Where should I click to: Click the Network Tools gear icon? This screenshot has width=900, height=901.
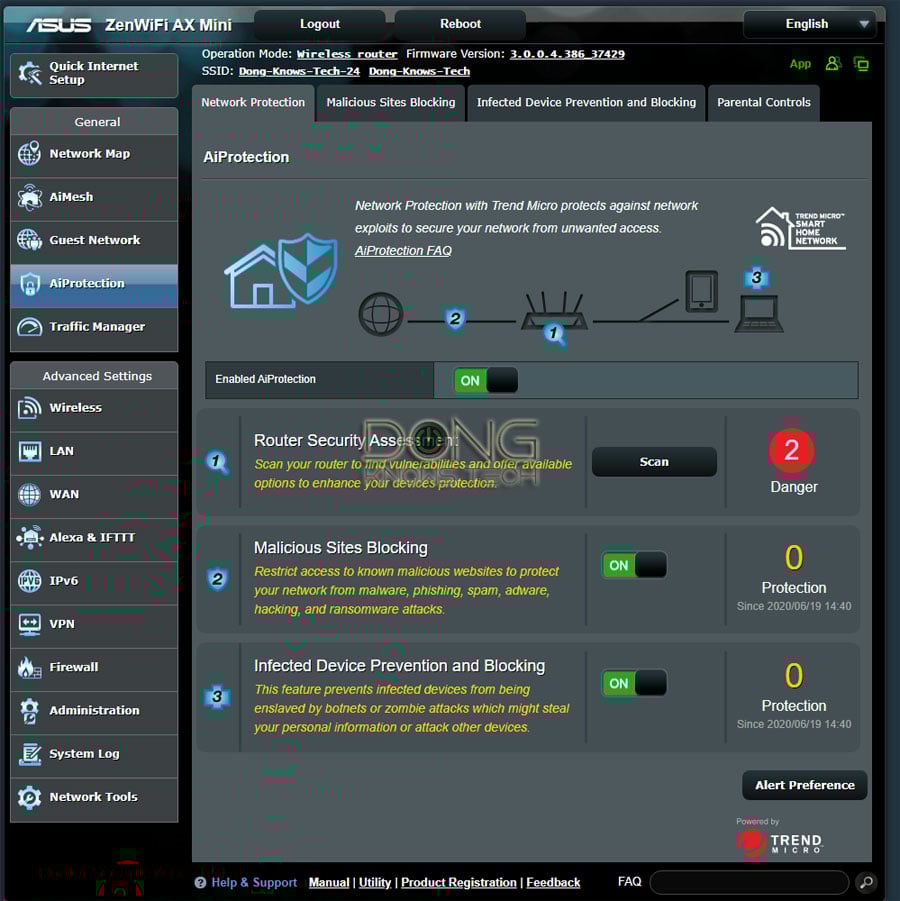point(29,797)
